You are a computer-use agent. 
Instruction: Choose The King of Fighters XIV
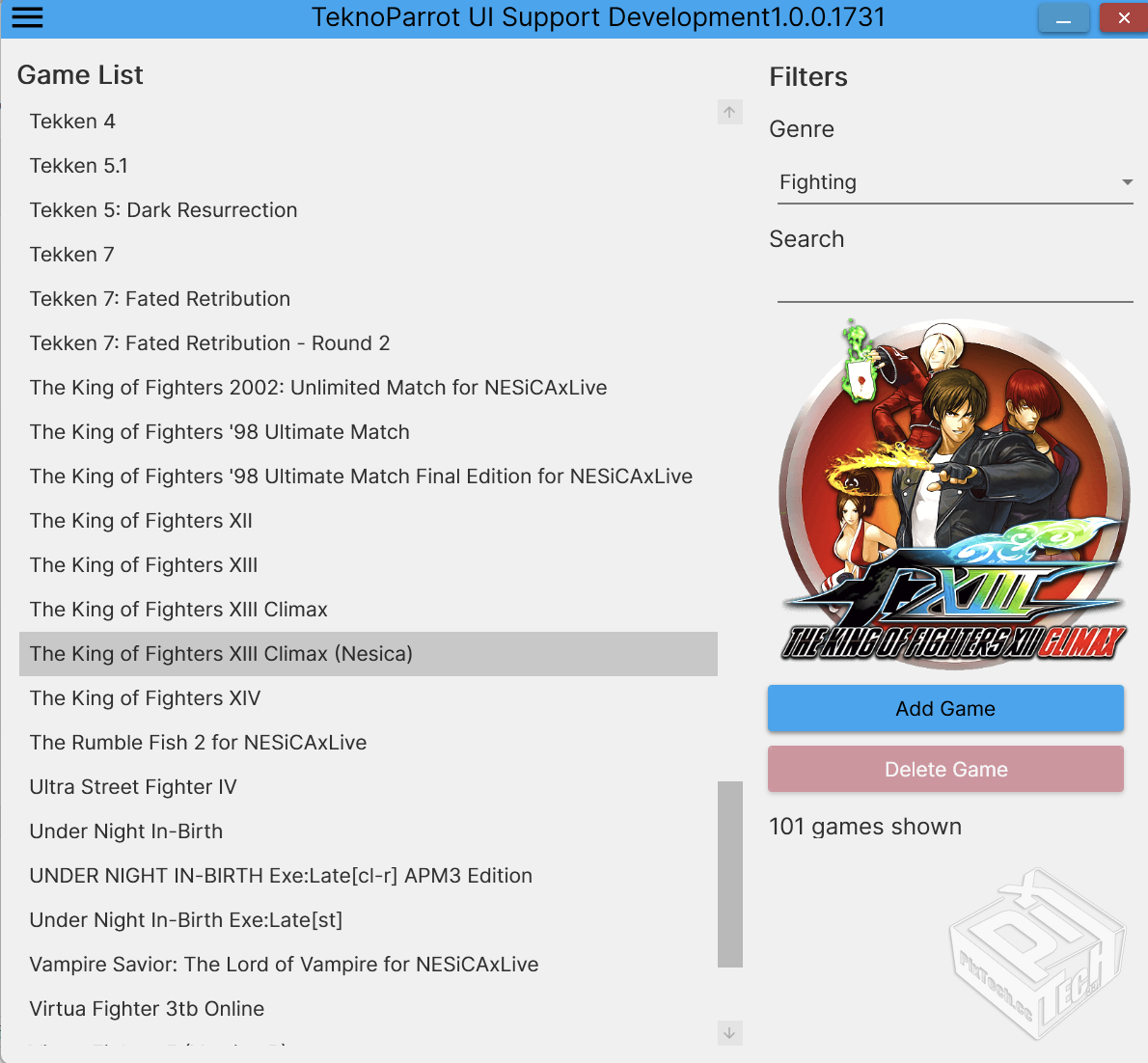click(x=145, y=698)
